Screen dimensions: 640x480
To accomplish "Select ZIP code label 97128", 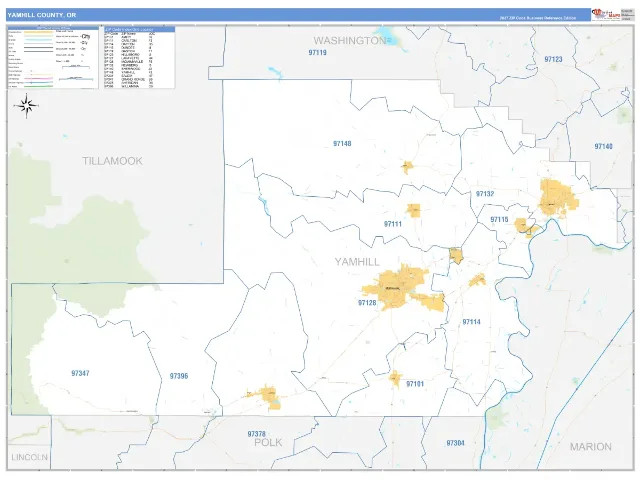I will pyautogui.click(x=367, y=302).
